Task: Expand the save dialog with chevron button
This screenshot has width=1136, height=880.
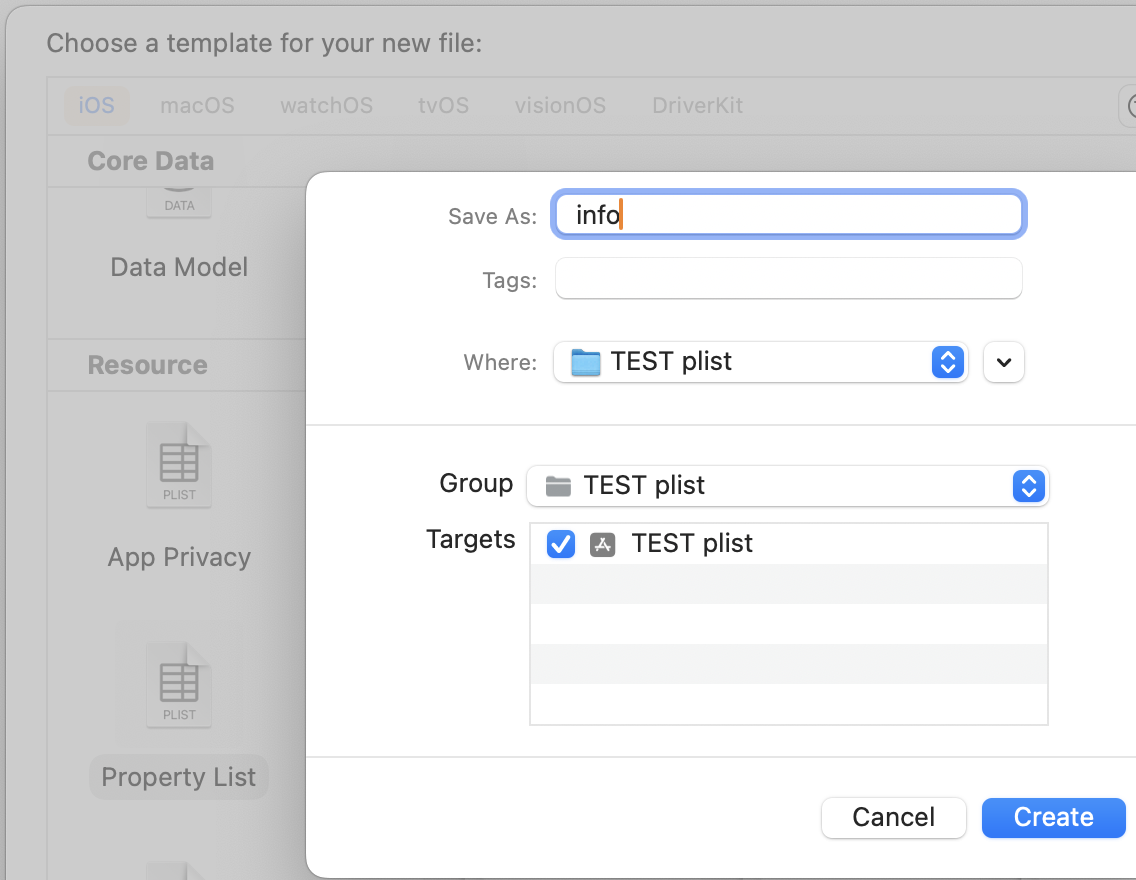Action: click(1004, 362)
